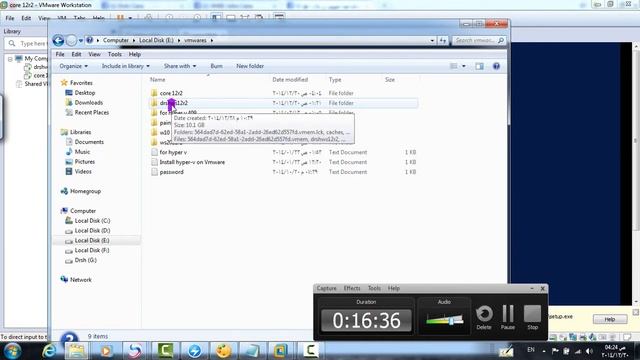Open the Videos library
The width and height of the screenshot is (640, 360).
tap(83, 171)
